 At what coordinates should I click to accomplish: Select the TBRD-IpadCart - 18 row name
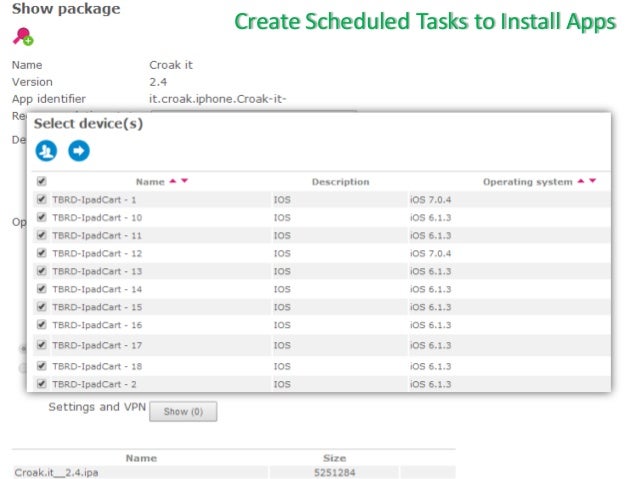click(97, 366)
